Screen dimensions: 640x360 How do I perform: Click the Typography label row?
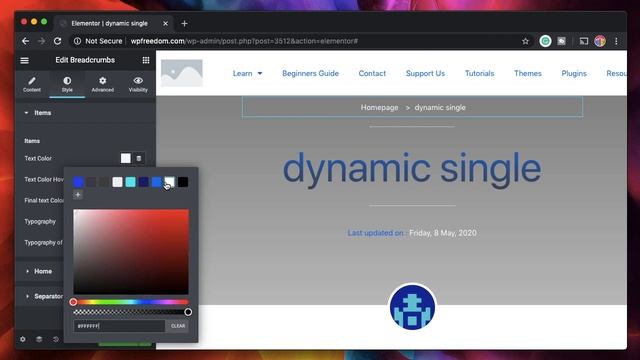pyautogui.click(x=40, y=221)
